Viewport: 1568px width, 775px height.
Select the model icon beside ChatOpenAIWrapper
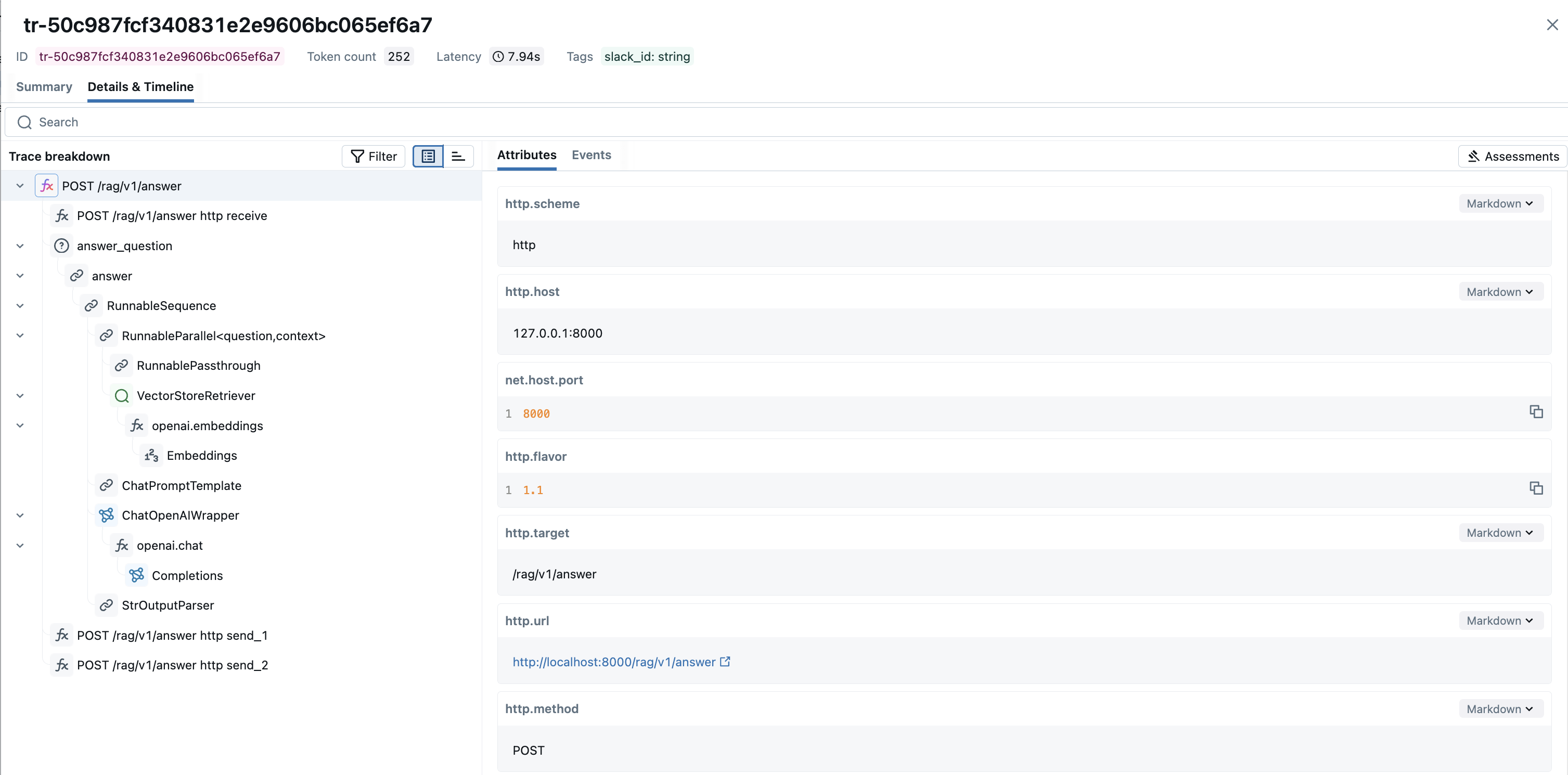point(107,515)
